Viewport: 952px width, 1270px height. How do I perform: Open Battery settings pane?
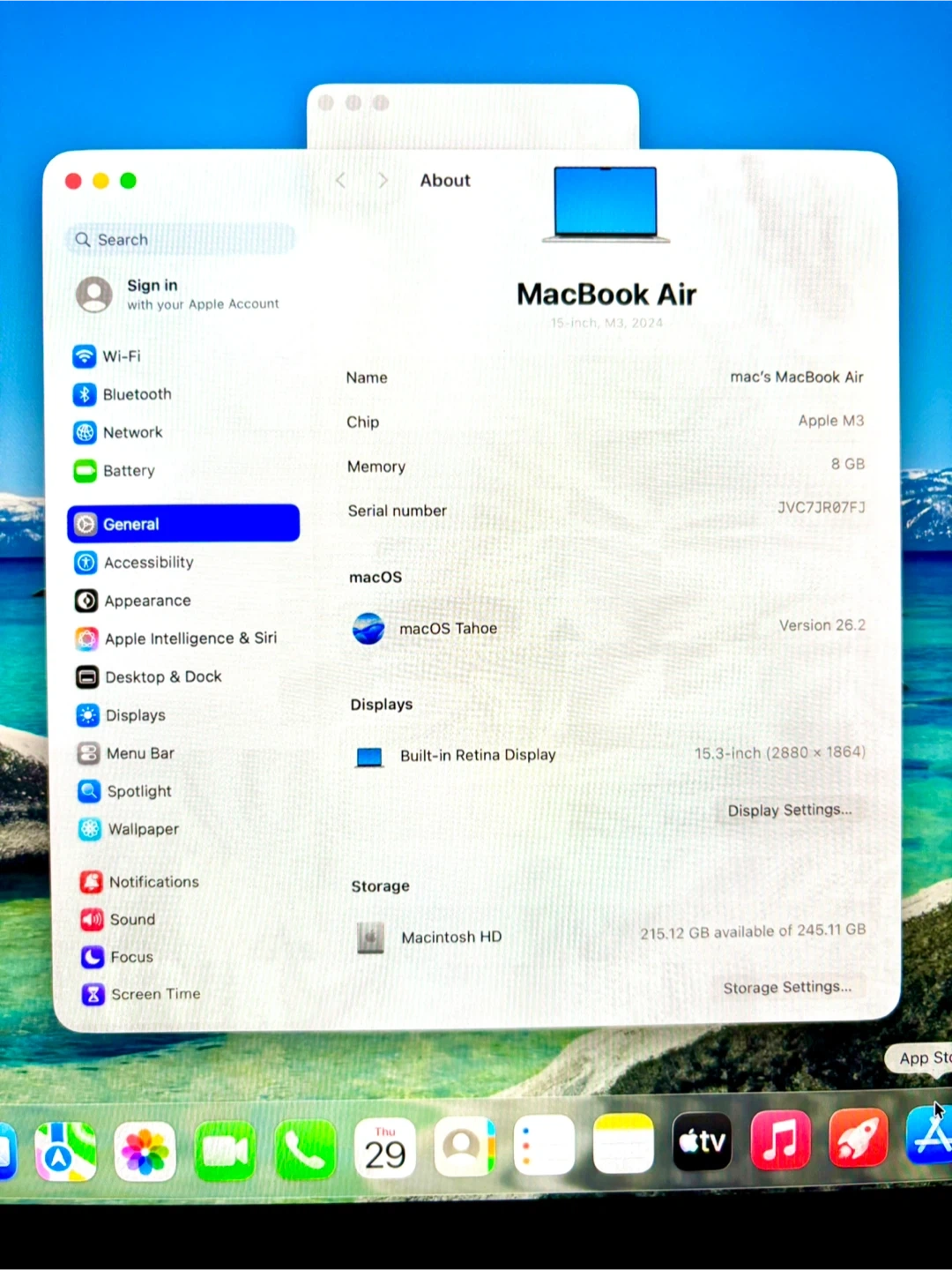tap(128, 471)
